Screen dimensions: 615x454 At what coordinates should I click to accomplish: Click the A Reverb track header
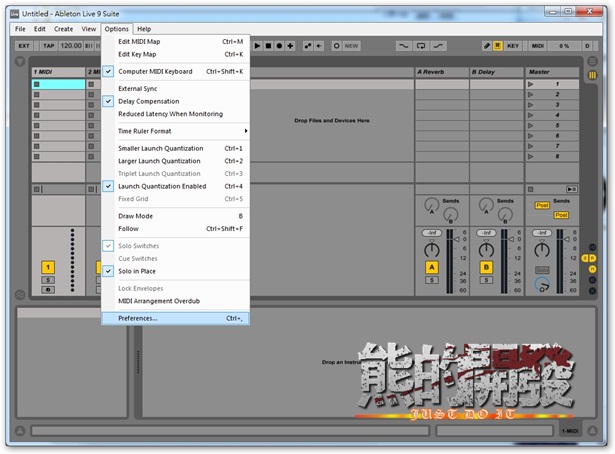tap(442, 72)
